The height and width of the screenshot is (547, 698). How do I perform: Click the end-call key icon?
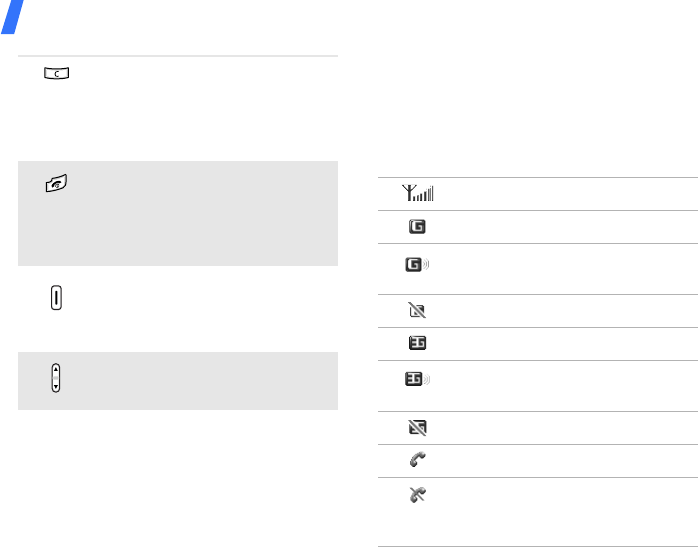[55, 184]
